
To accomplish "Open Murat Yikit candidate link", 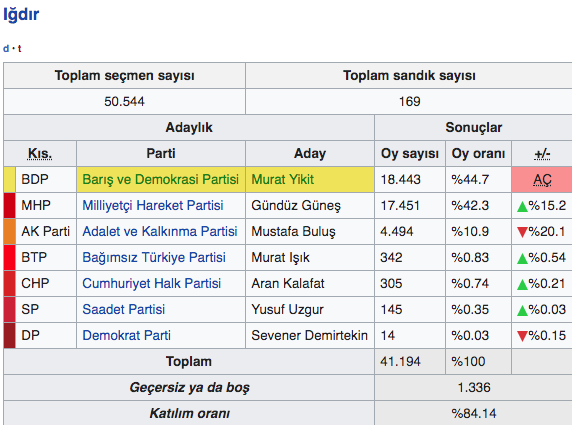I will click(283, 179).
